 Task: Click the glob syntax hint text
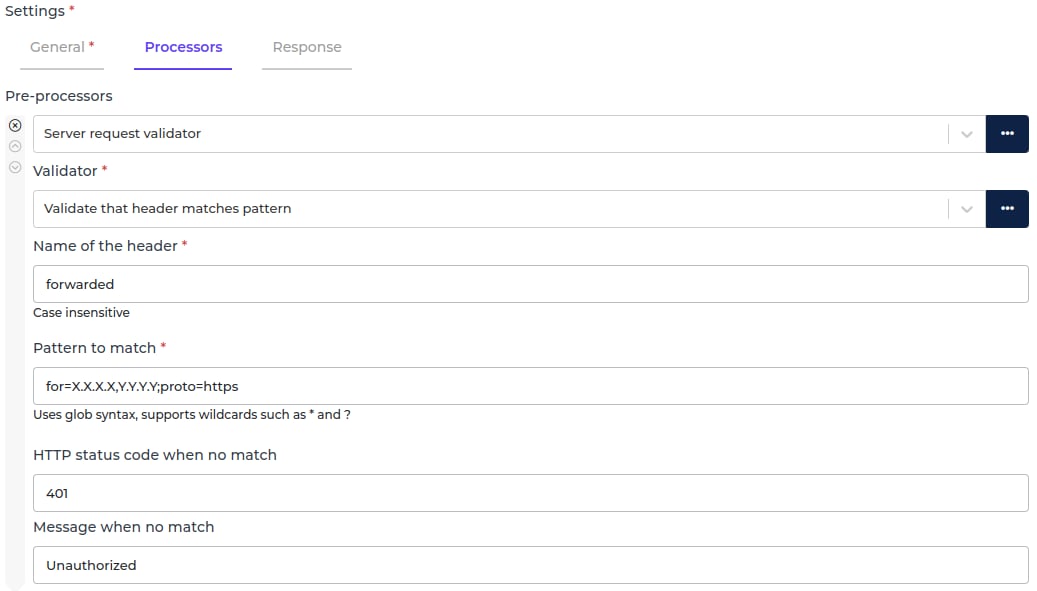pos(192,415)
